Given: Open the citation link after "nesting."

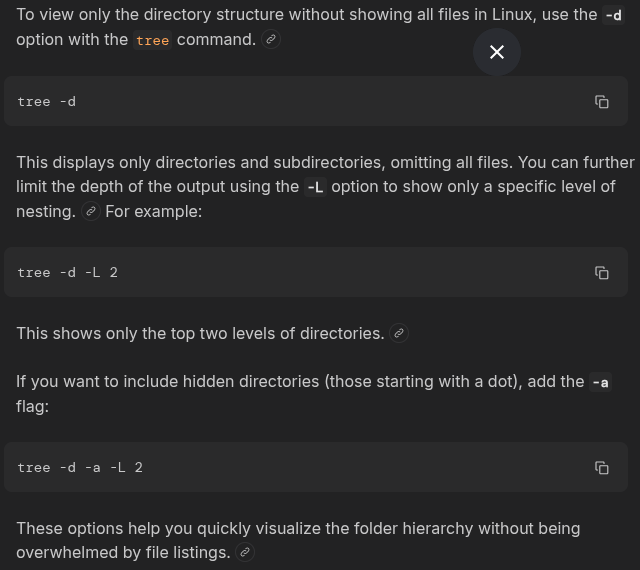Looking at the screenshot, I should [x=91, y=211].
